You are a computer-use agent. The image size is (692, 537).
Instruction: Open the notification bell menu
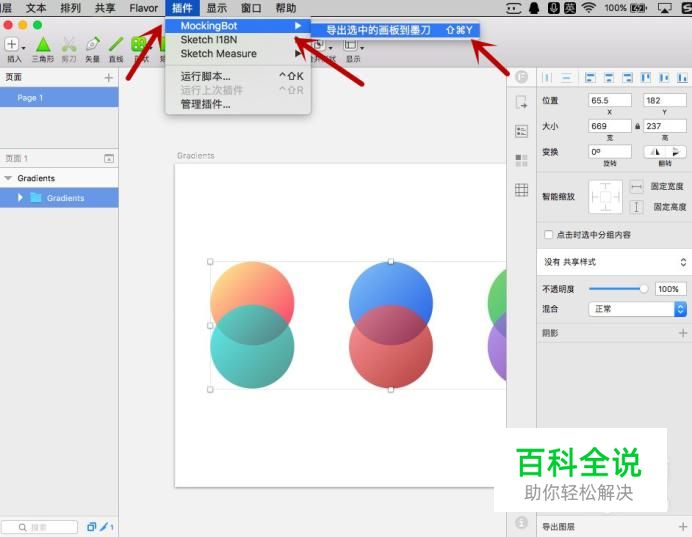(534, 8)
